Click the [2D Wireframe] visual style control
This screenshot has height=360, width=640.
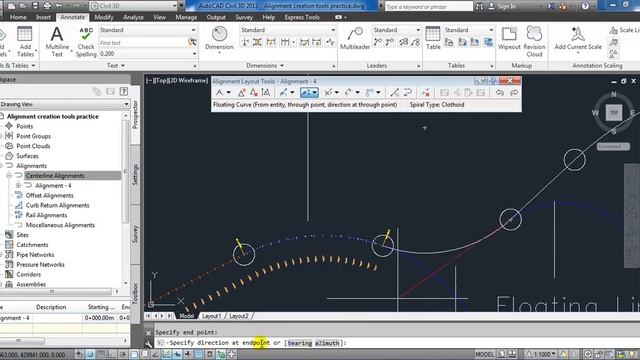(189, 81)
